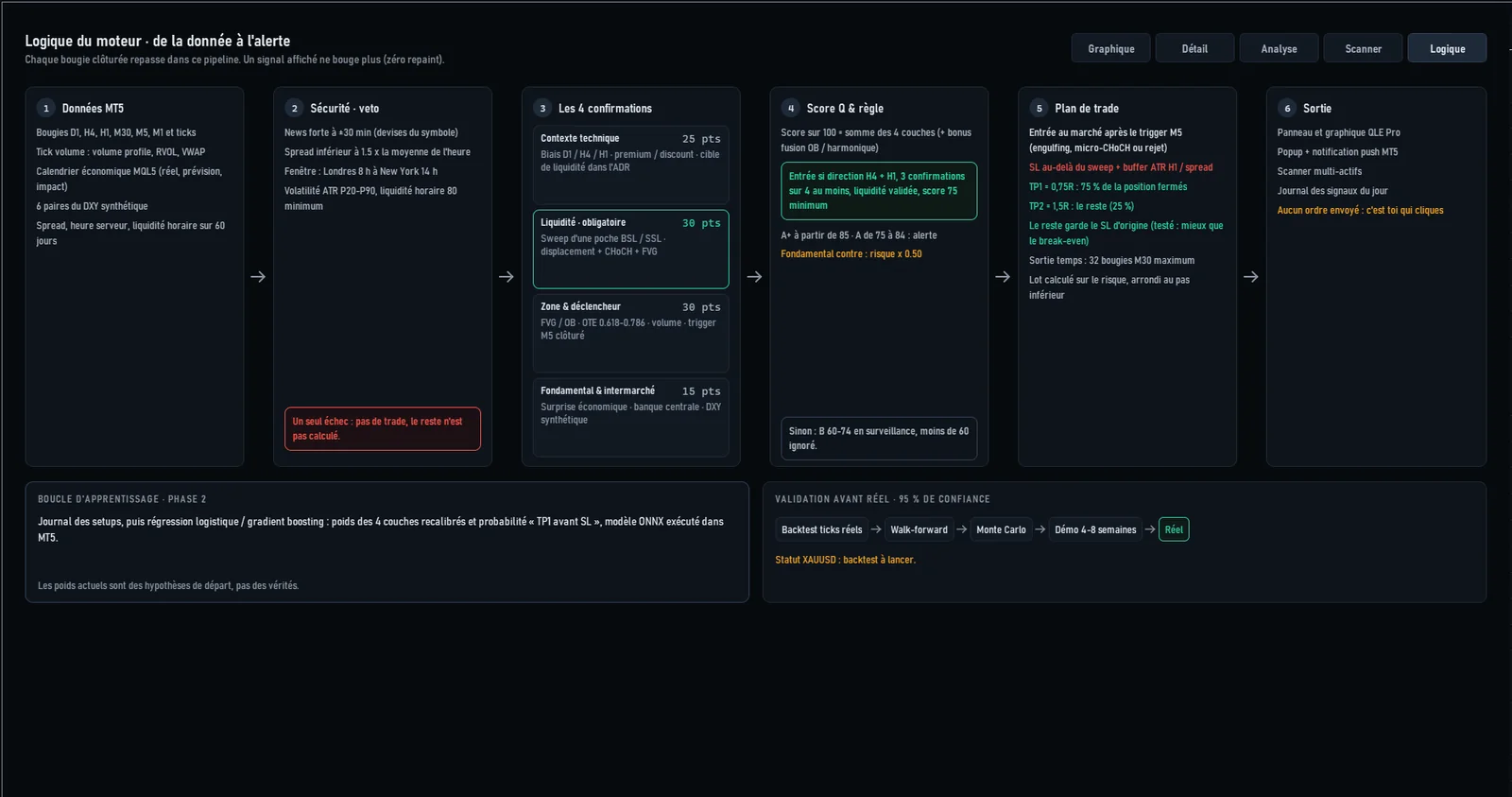This screenshot has width=1512, height=797.
Task: Click 'Sortie temps : 32 bougies M30 maximum'
Action: (x=1111, y=260)
